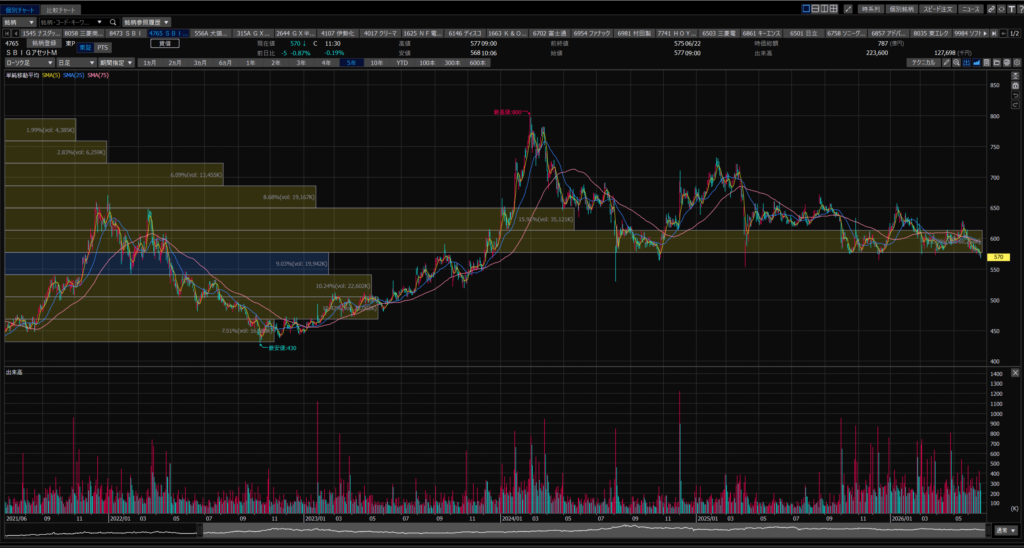
Task: Open the 6146 ディスコ stock tab
Action: (464, 33)
